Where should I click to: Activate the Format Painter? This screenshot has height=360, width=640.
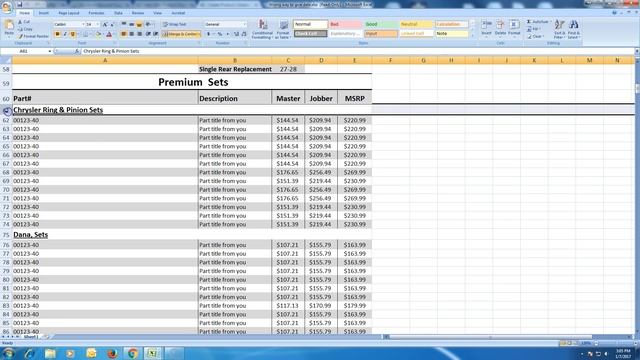point(33,36)
